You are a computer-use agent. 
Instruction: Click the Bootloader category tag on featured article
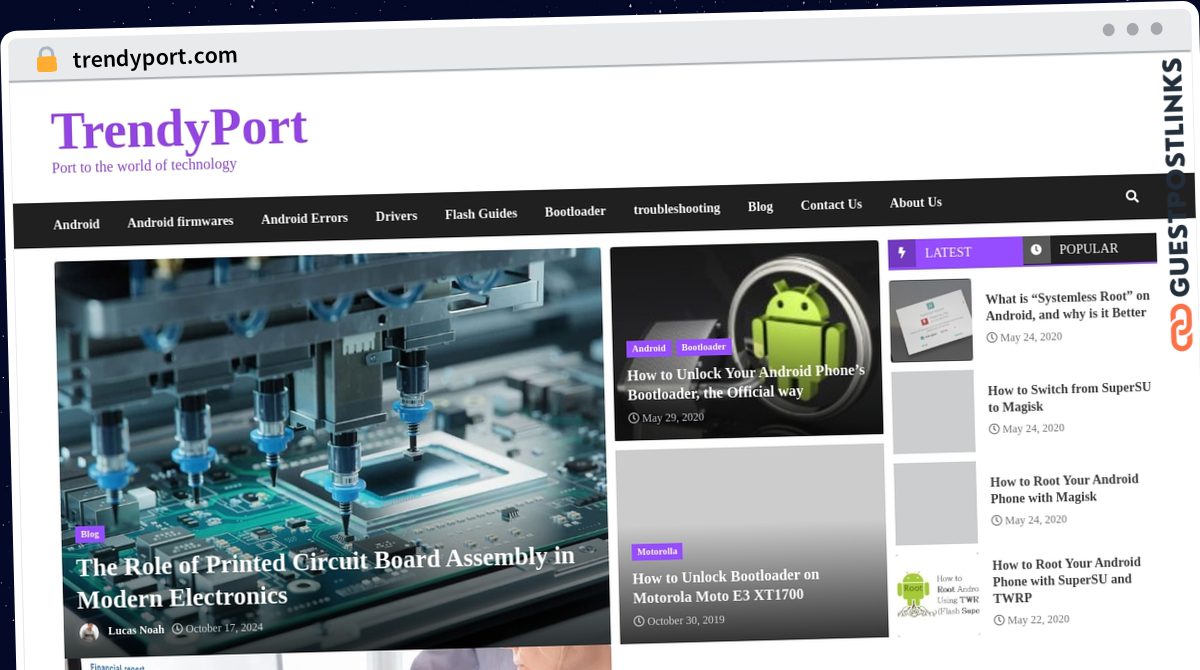[x=704, y=347]
